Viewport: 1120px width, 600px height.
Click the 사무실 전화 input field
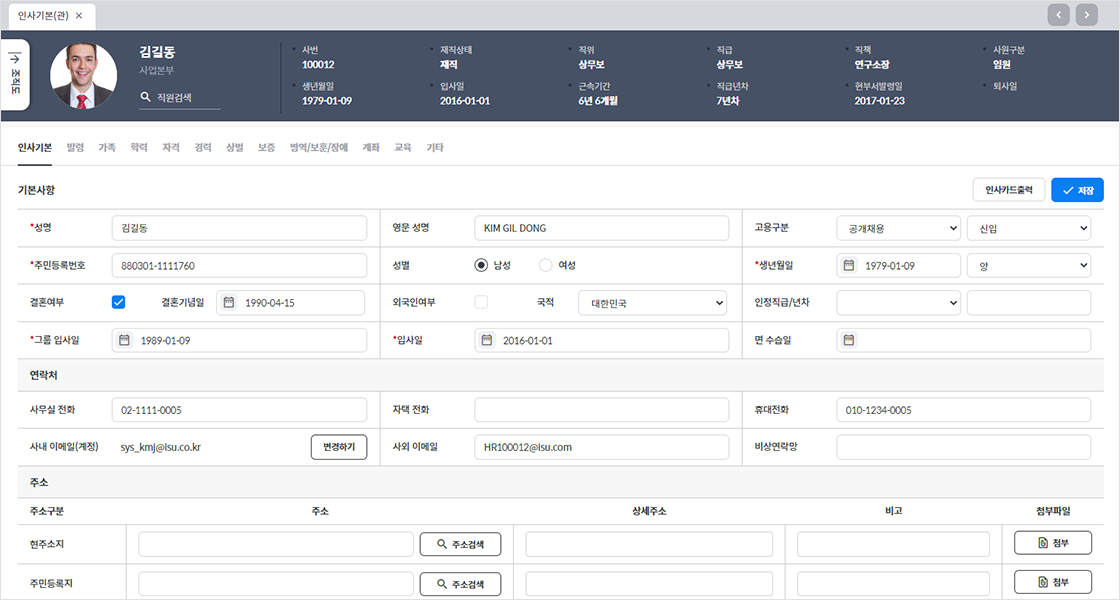coord(239,410)
